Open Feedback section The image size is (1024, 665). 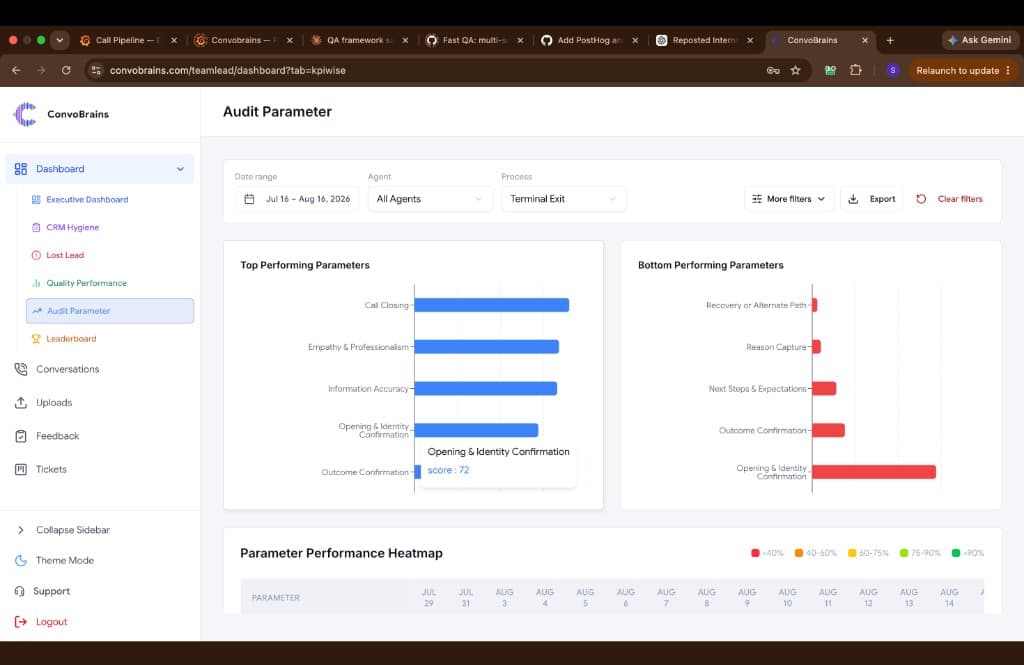point(57,436)
